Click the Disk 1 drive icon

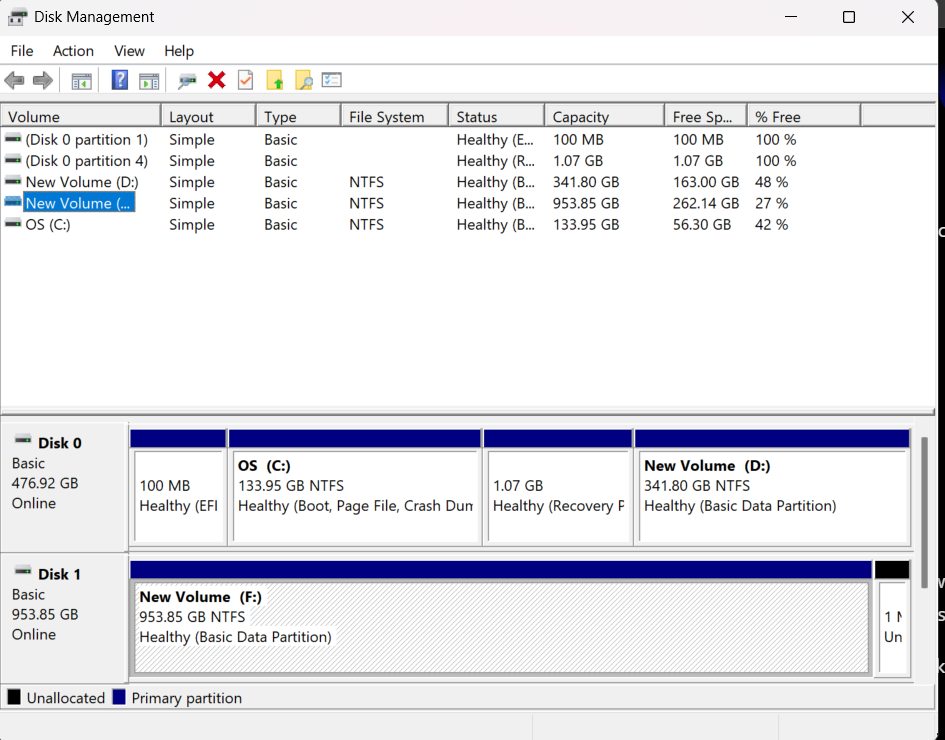tap(23, 571)
